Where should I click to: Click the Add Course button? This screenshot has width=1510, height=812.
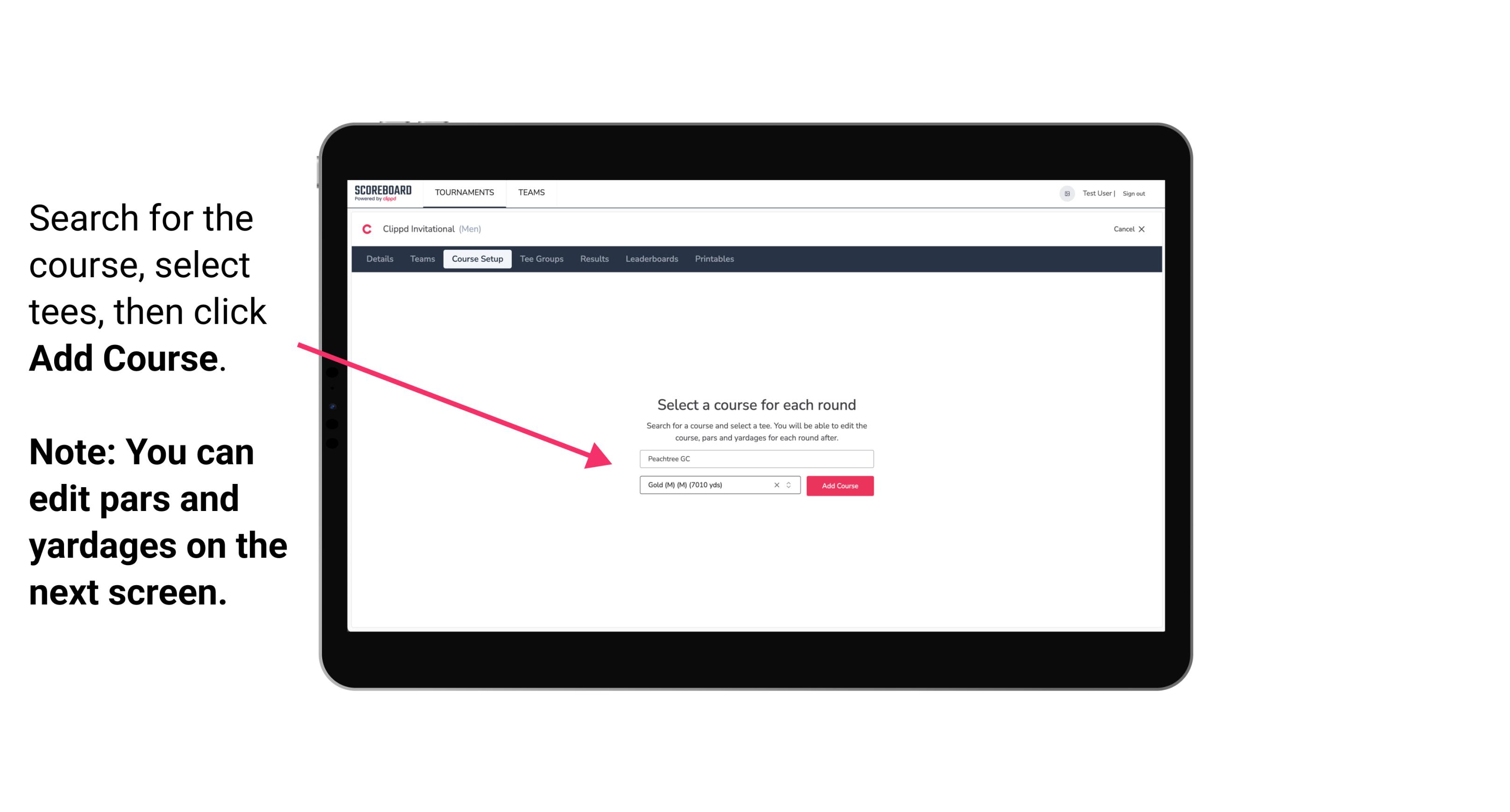839,485
